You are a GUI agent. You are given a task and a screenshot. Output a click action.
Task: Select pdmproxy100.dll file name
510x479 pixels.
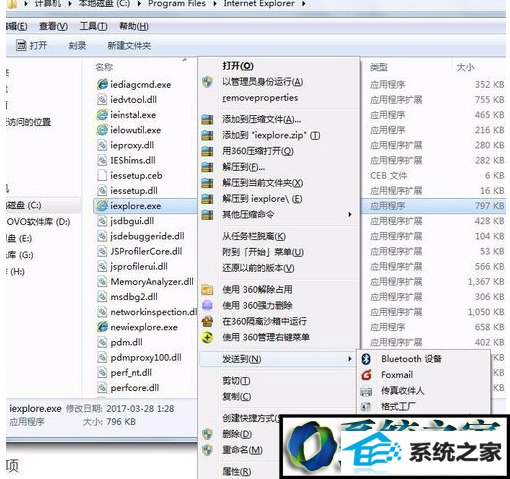[x=146, y=357]
